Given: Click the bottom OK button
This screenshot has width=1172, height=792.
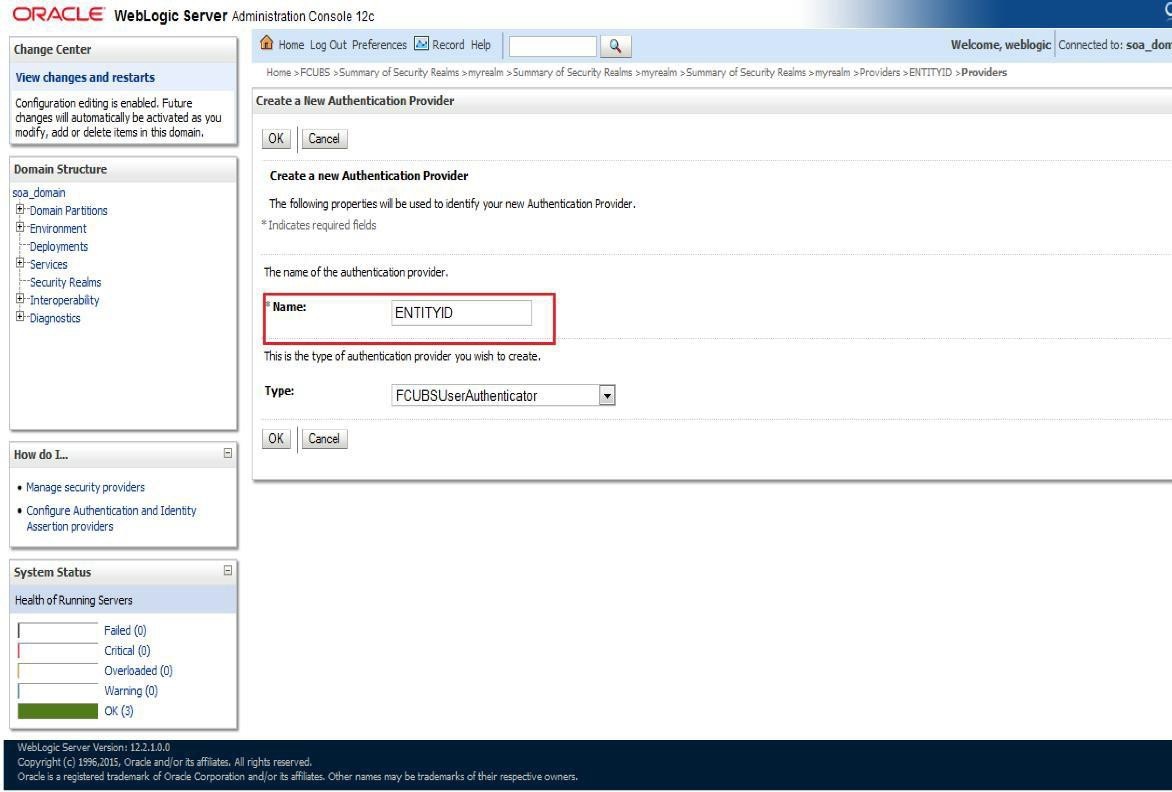Looking at the screenshot, I should [x=276, y=439].
